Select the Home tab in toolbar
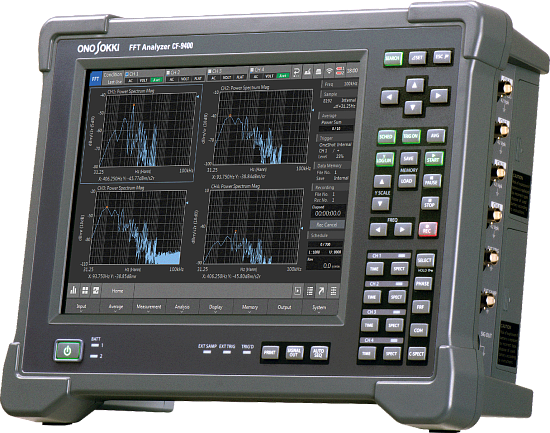550x433 pixels. (117, 291)
